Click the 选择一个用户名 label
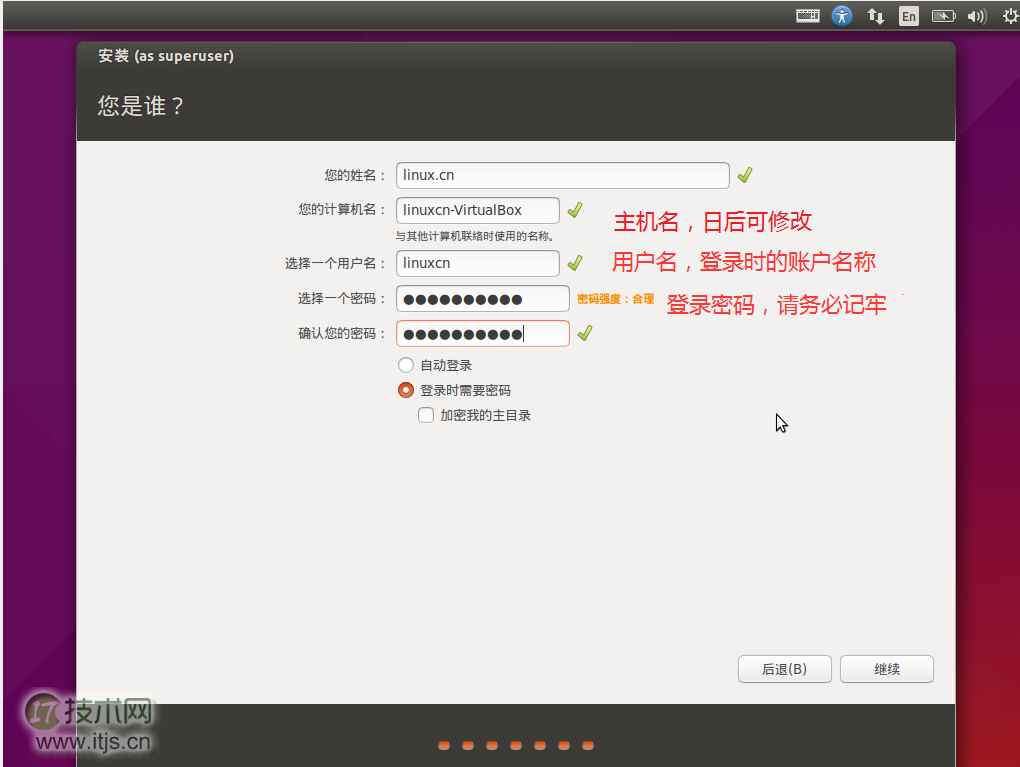The image size is (1020, 767). point(336,263)
